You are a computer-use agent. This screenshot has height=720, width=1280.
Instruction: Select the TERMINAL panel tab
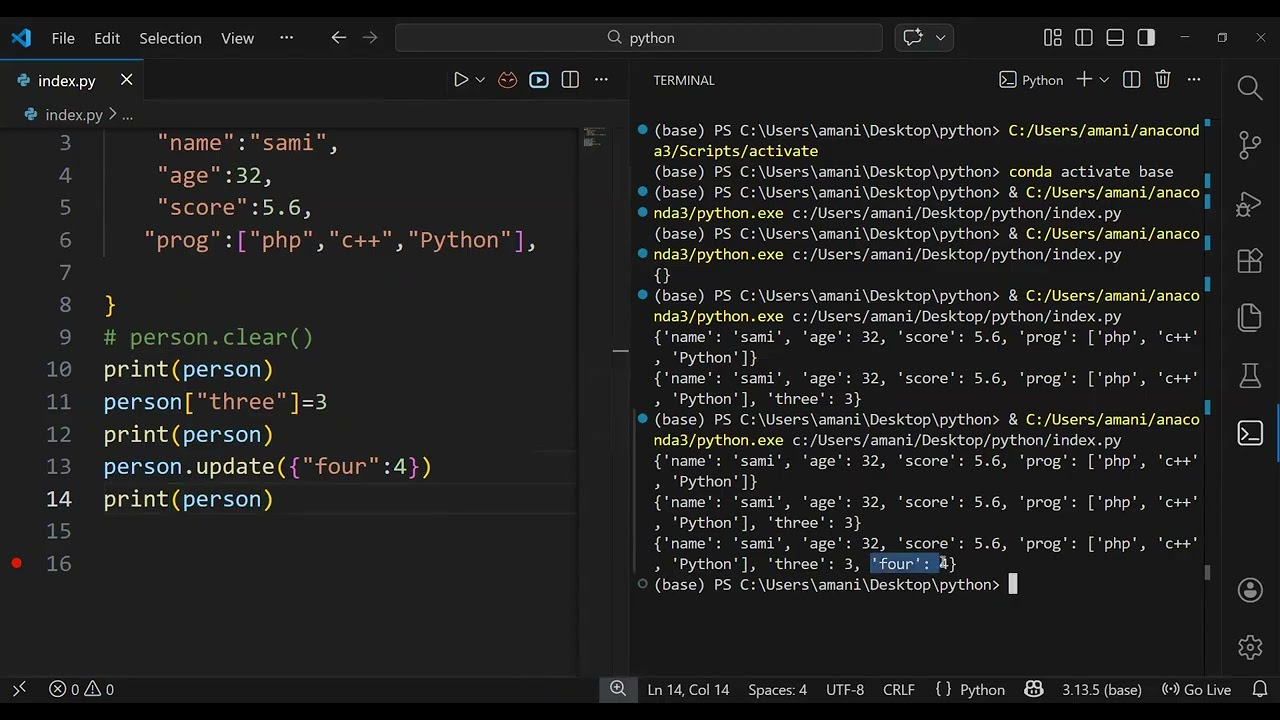684,80
